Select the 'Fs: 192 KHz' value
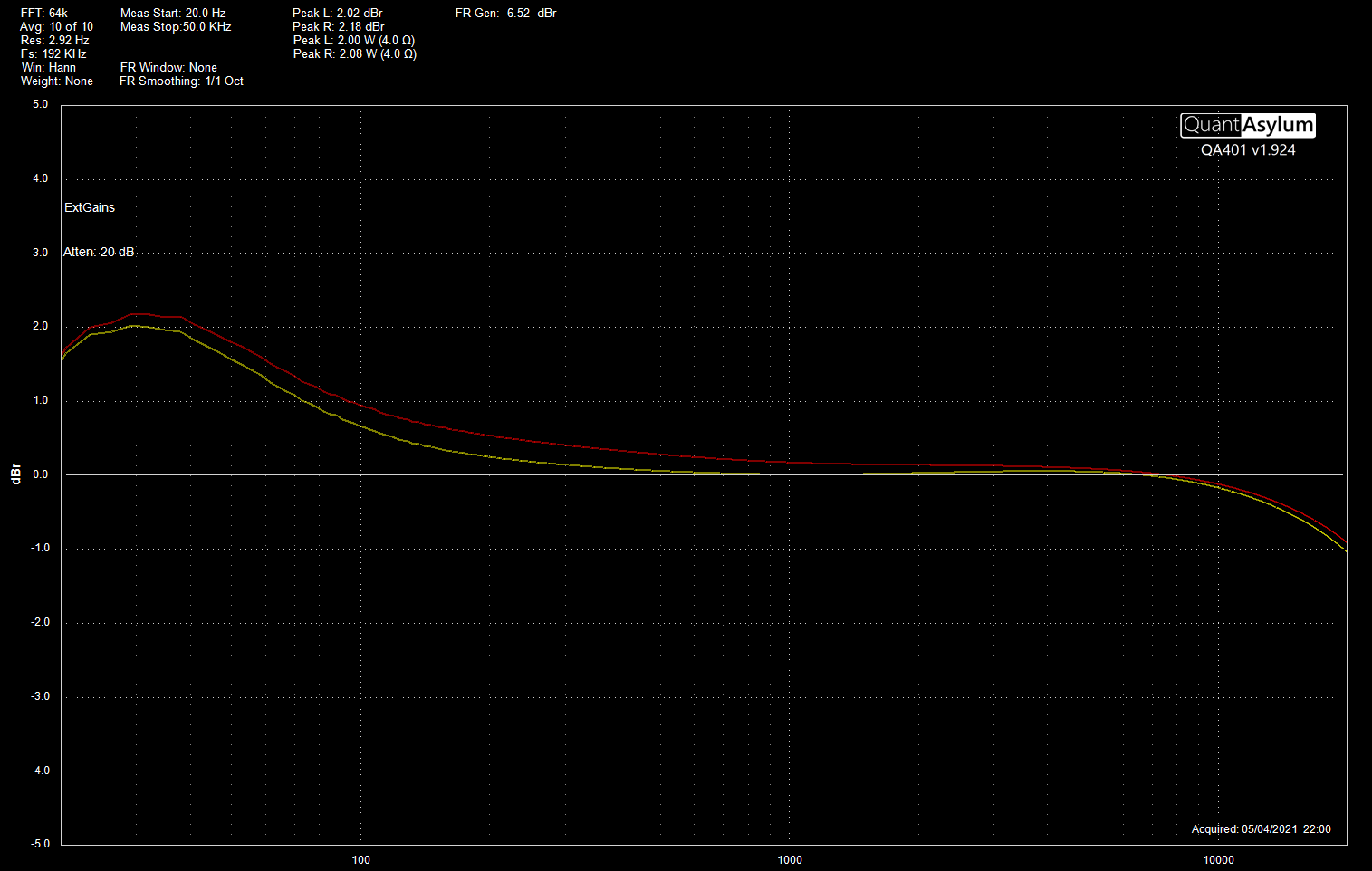Viewport: 1372px width, 871px height. (53, 54)
